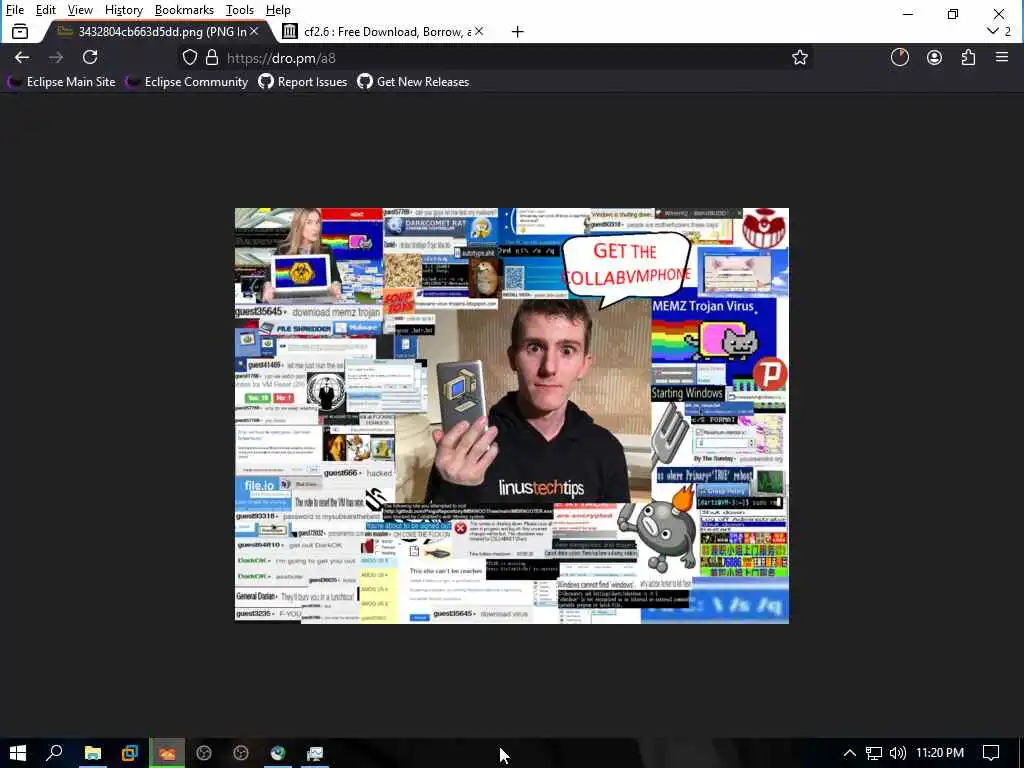
Task: Close the 3432804cb663d5dd.png tab
Action: [254, 31]
